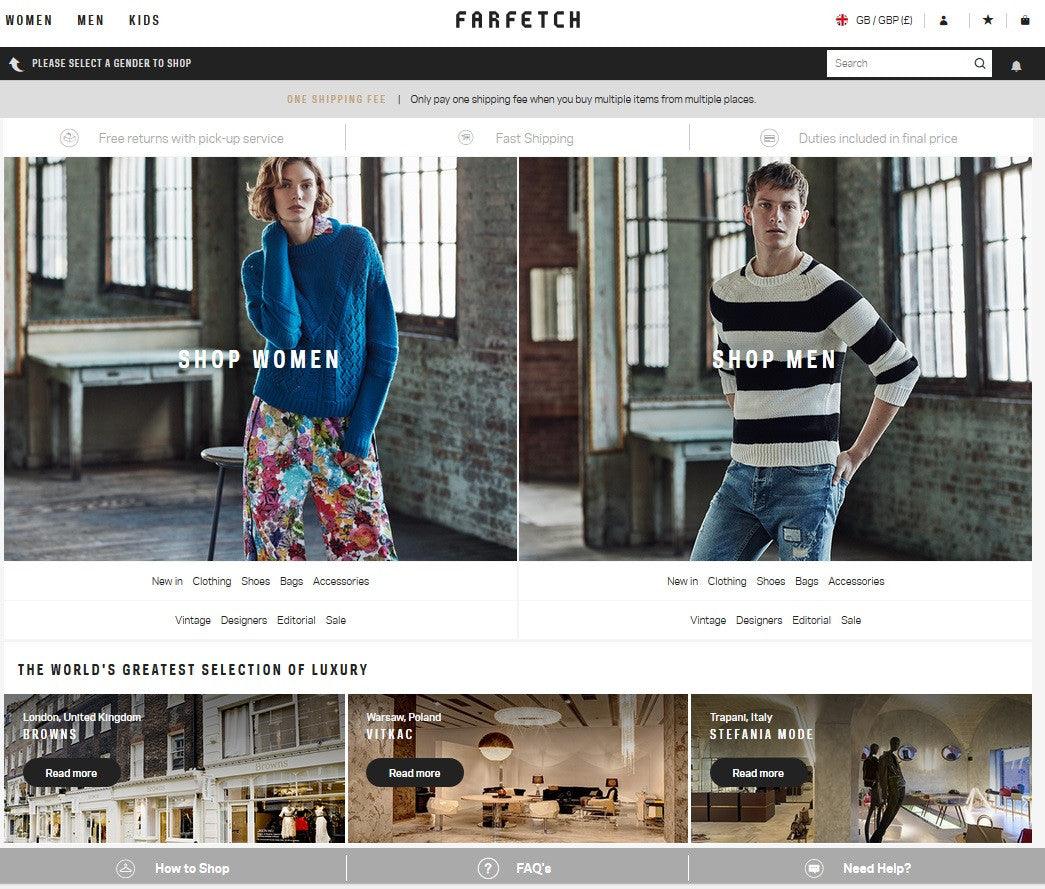Click into the Search field
The image size is (1045, 889).
point(898,63)
